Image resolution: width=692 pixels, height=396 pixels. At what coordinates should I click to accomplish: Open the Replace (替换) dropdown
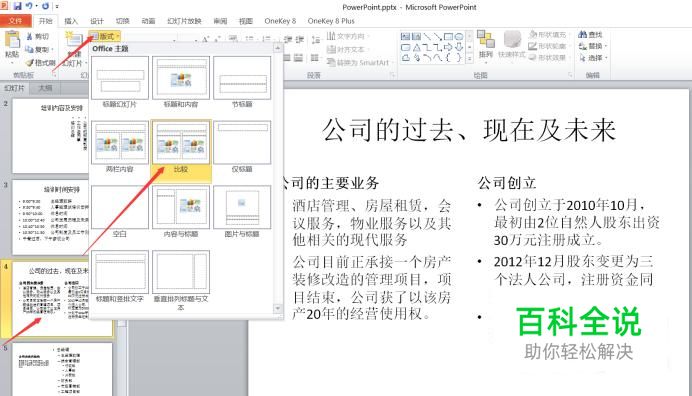click(593, 46)
